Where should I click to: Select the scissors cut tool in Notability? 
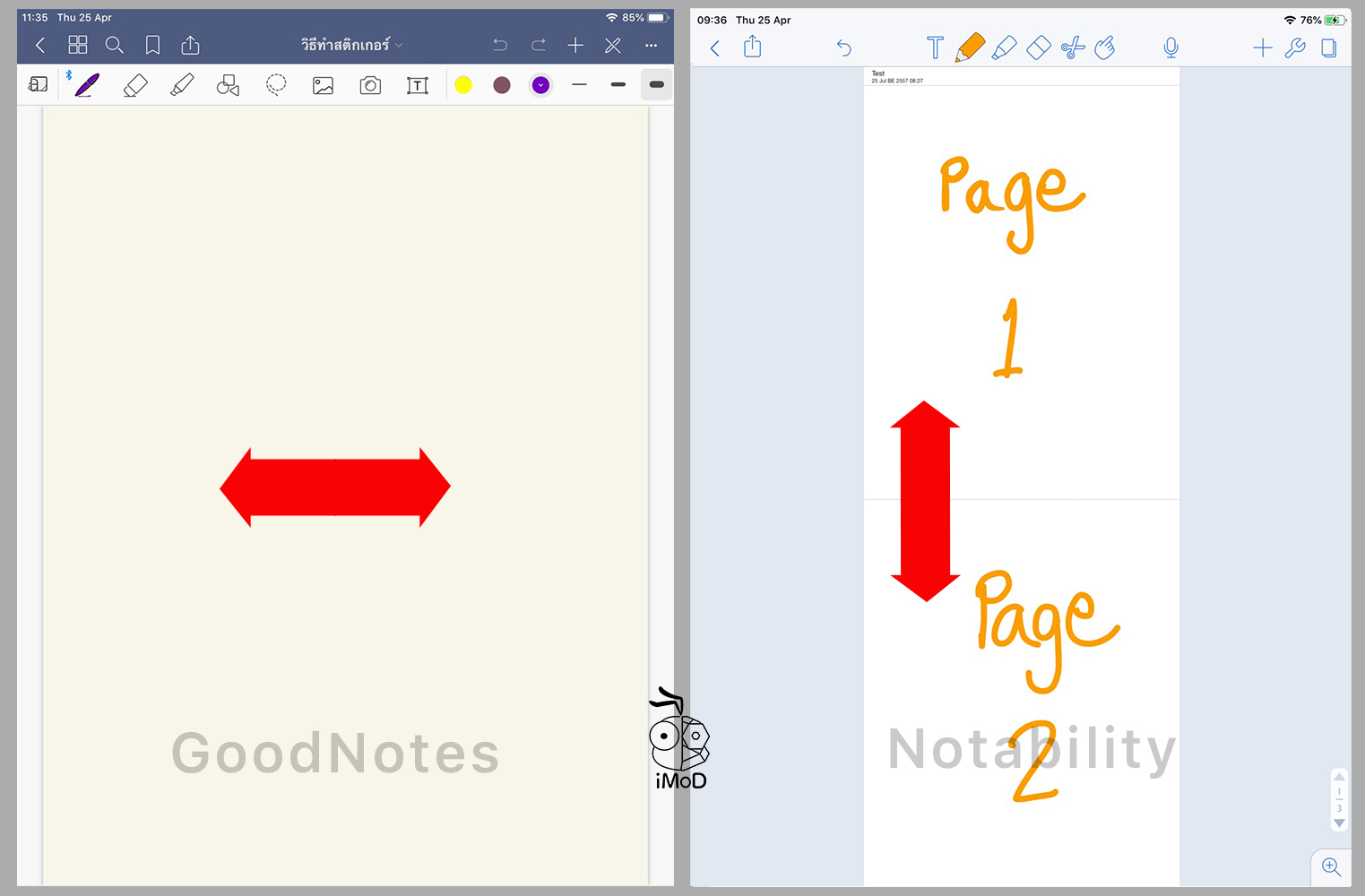[1072, 47]
